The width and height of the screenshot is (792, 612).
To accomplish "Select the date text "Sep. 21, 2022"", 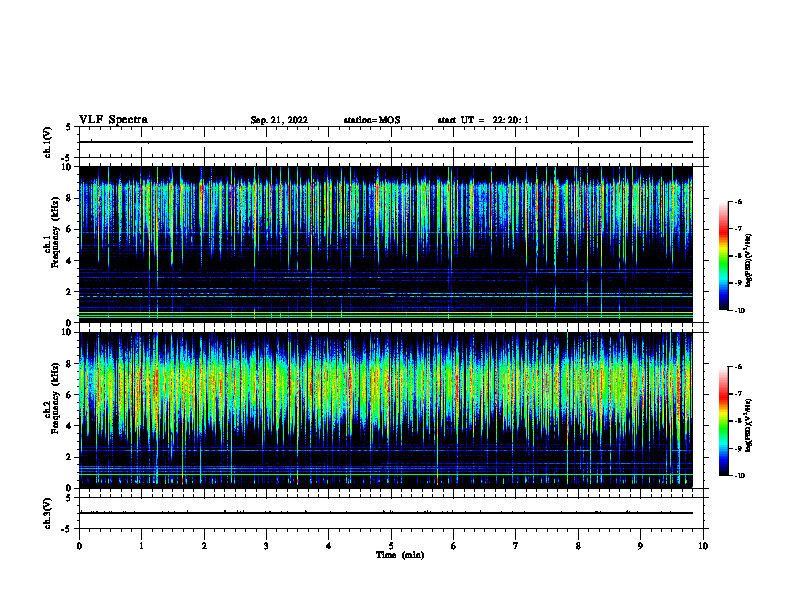I will click(x=279, y=120).
